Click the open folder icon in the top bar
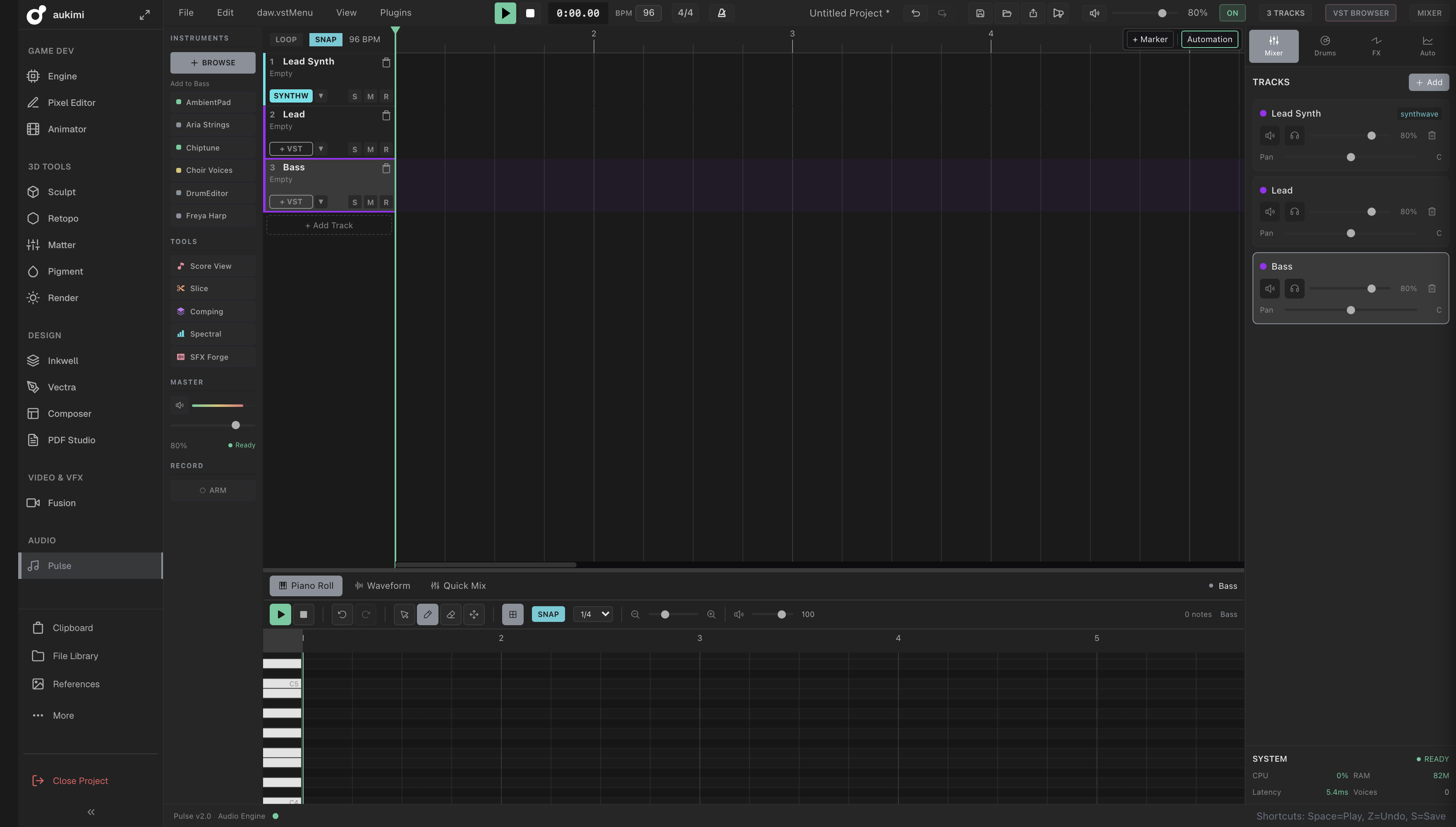 click(x=1007, y=13)
